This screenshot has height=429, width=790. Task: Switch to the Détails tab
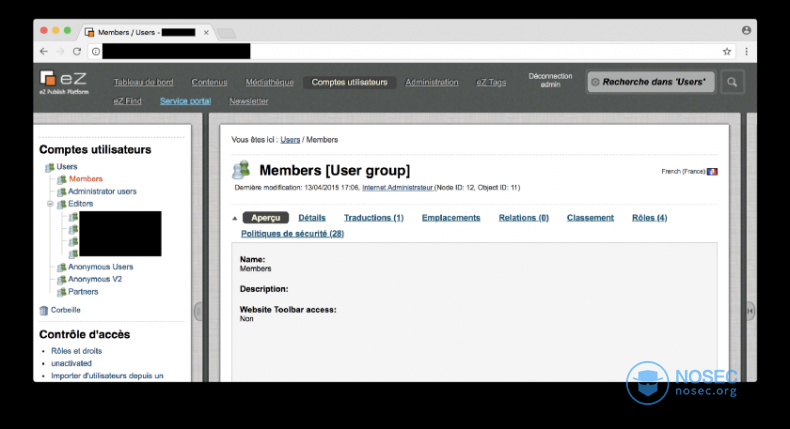312,218
